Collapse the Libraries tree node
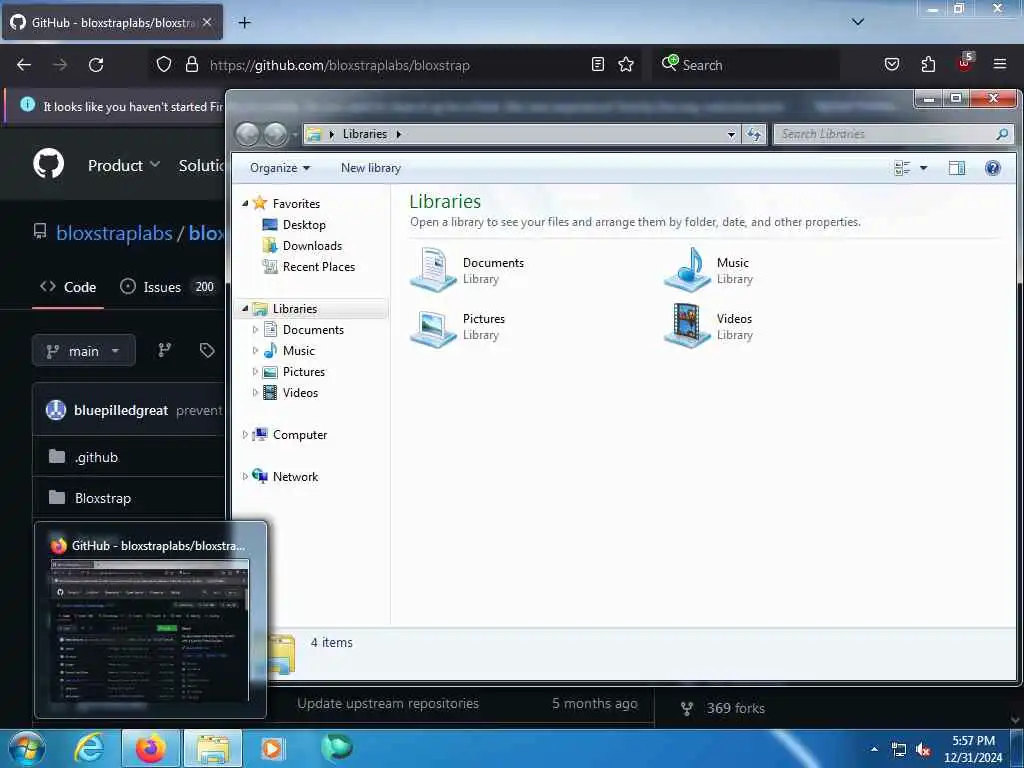 [246, 308]
